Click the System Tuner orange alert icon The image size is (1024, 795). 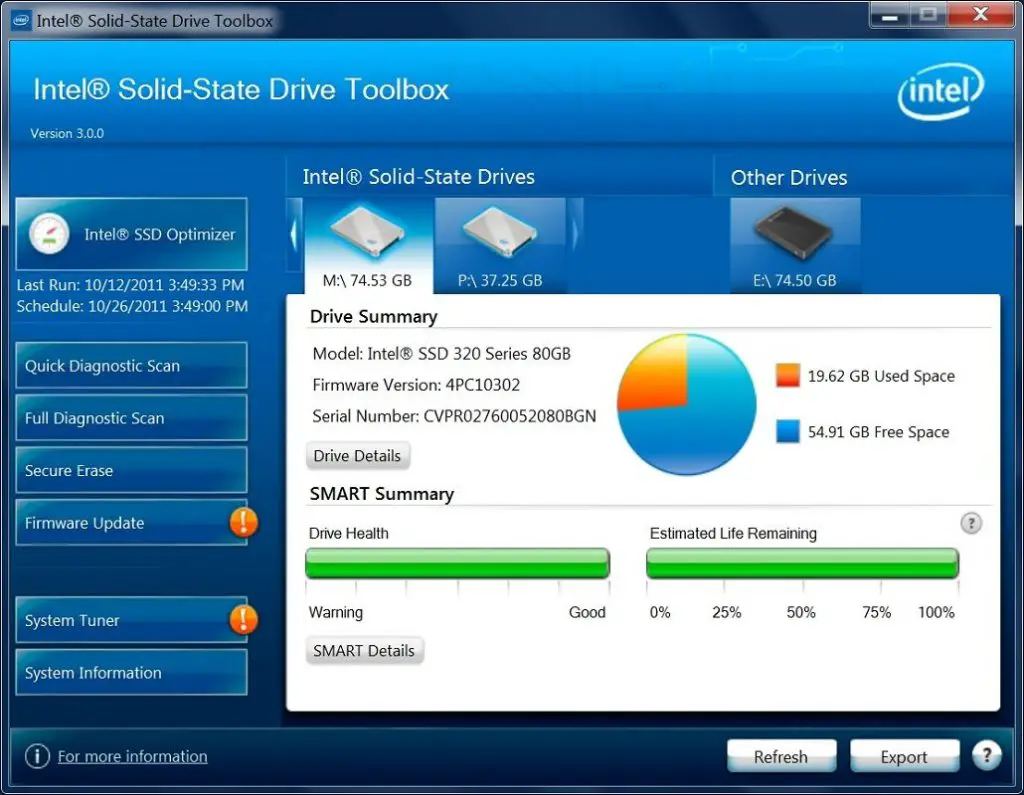coord(244,619)
